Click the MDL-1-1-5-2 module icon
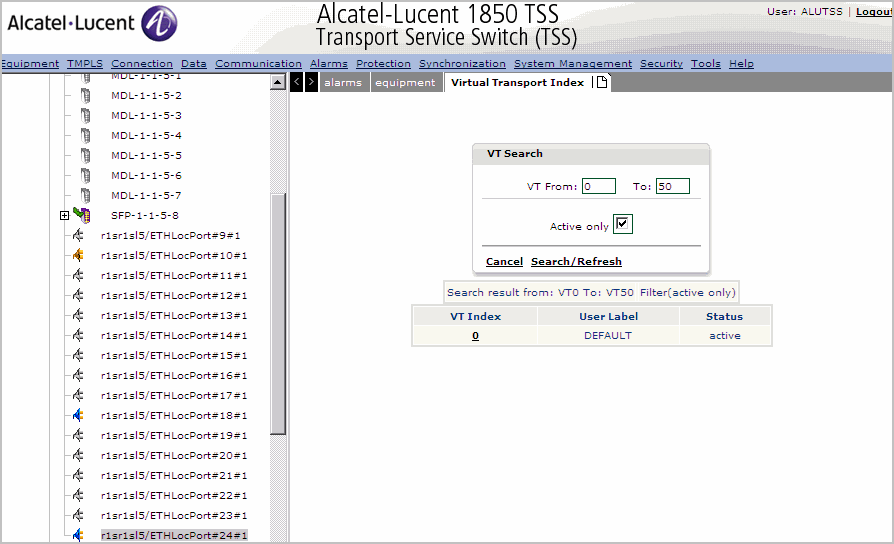The height and width of the screenshot is (544, 894). [x=86, y=95]
